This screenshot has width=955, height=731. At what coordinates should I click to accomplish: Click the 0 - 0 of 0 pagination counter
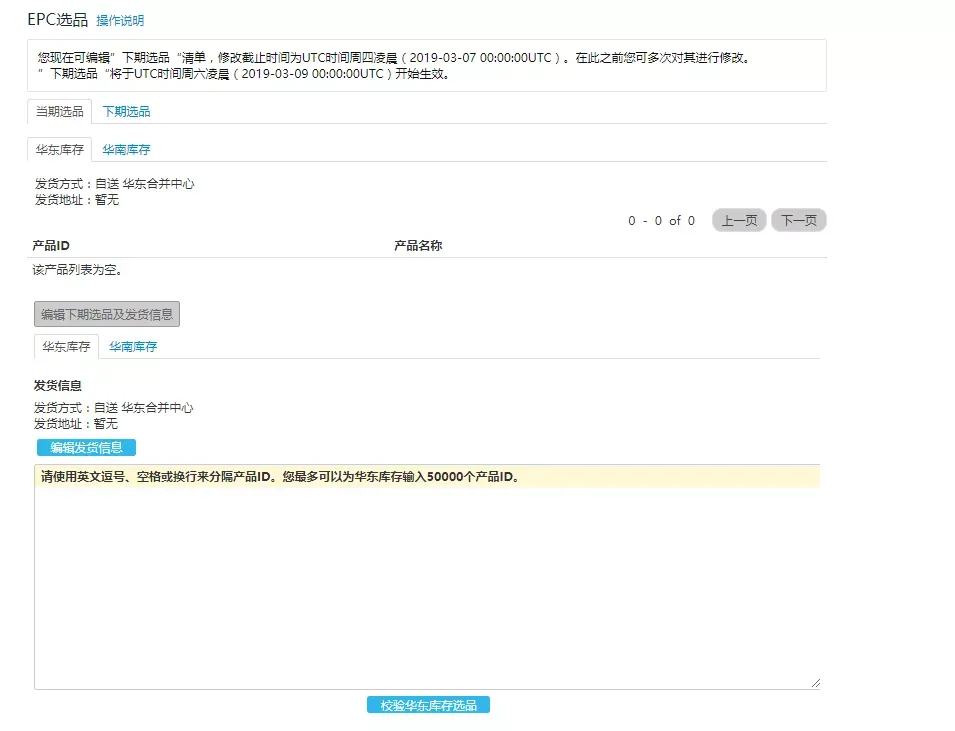(x=661, y=221)
